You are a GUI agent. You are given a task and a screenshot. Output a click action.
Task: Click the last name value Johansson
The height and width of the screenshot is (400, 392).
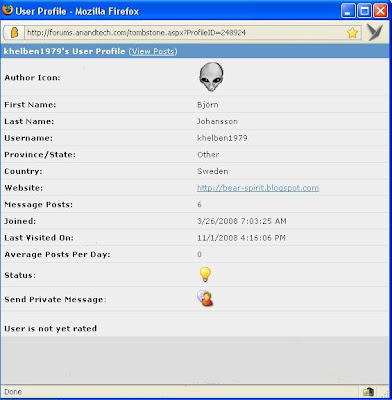pyautogui.click(x=217, y=121)
